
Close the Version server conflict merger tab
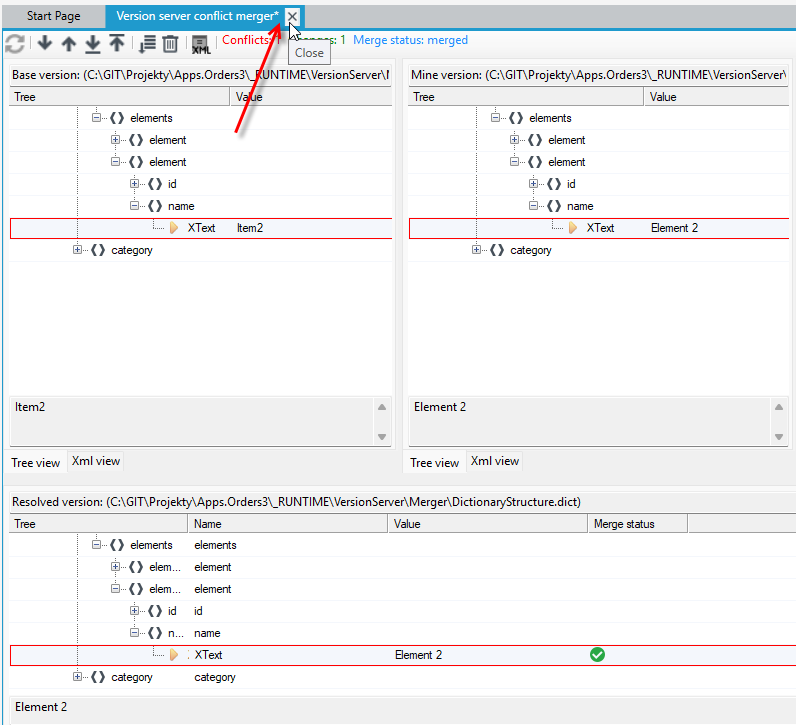click(x=292, y=16)
